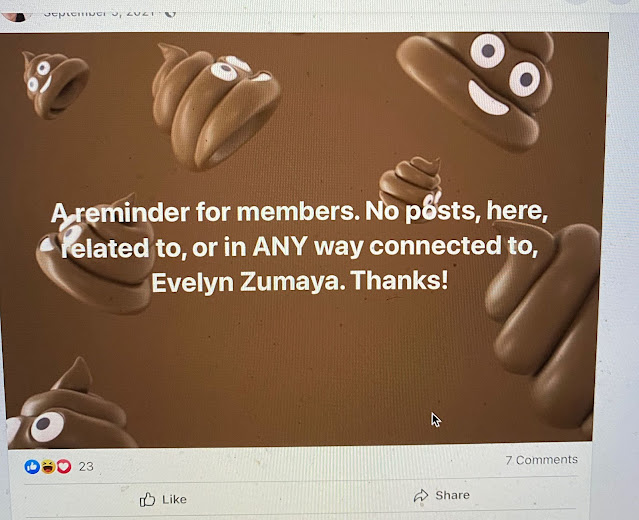Click the red heart Love reaction

click(x=64, y=466)
